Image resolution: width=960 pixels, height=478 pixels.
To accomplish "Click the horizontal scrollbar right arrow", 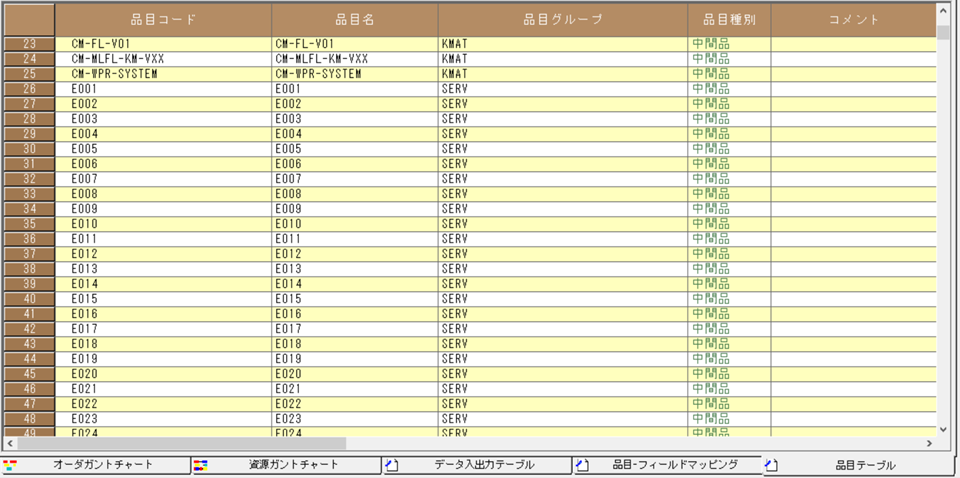I will click(x=929, y=443).
